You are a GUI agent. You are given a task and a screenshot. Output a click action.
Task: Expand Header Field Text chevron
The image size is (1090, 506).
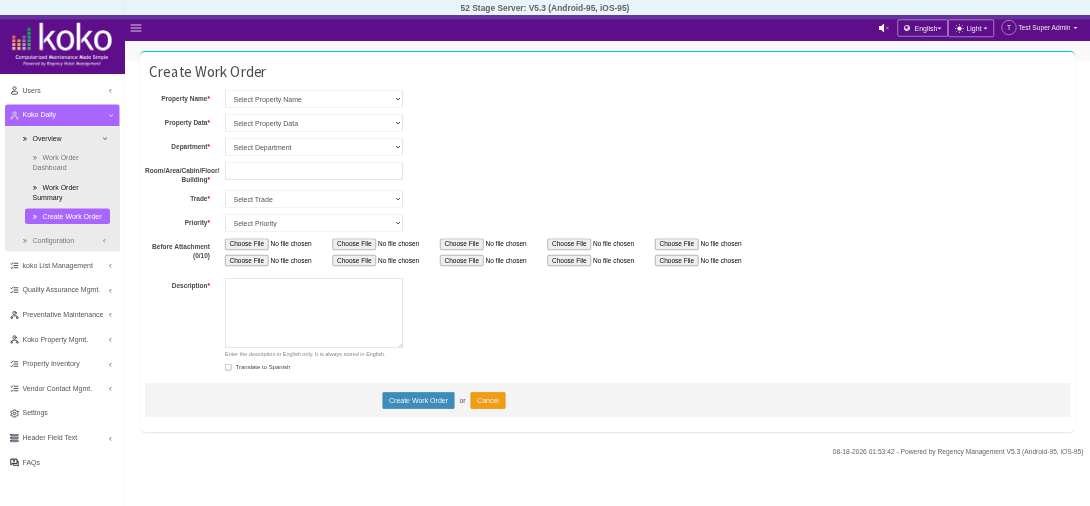(110, 439)
